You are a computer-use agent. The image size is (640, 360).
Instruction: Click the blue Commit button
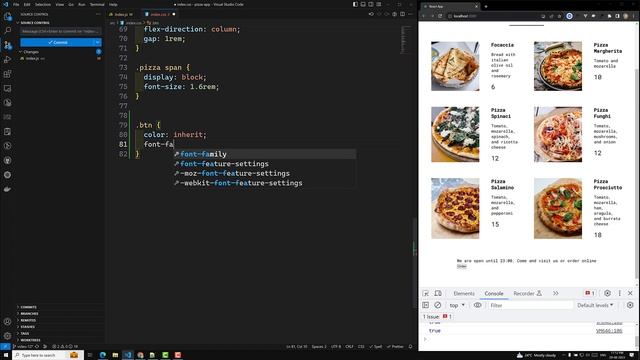pyautogui.click(x=57, y=42)
